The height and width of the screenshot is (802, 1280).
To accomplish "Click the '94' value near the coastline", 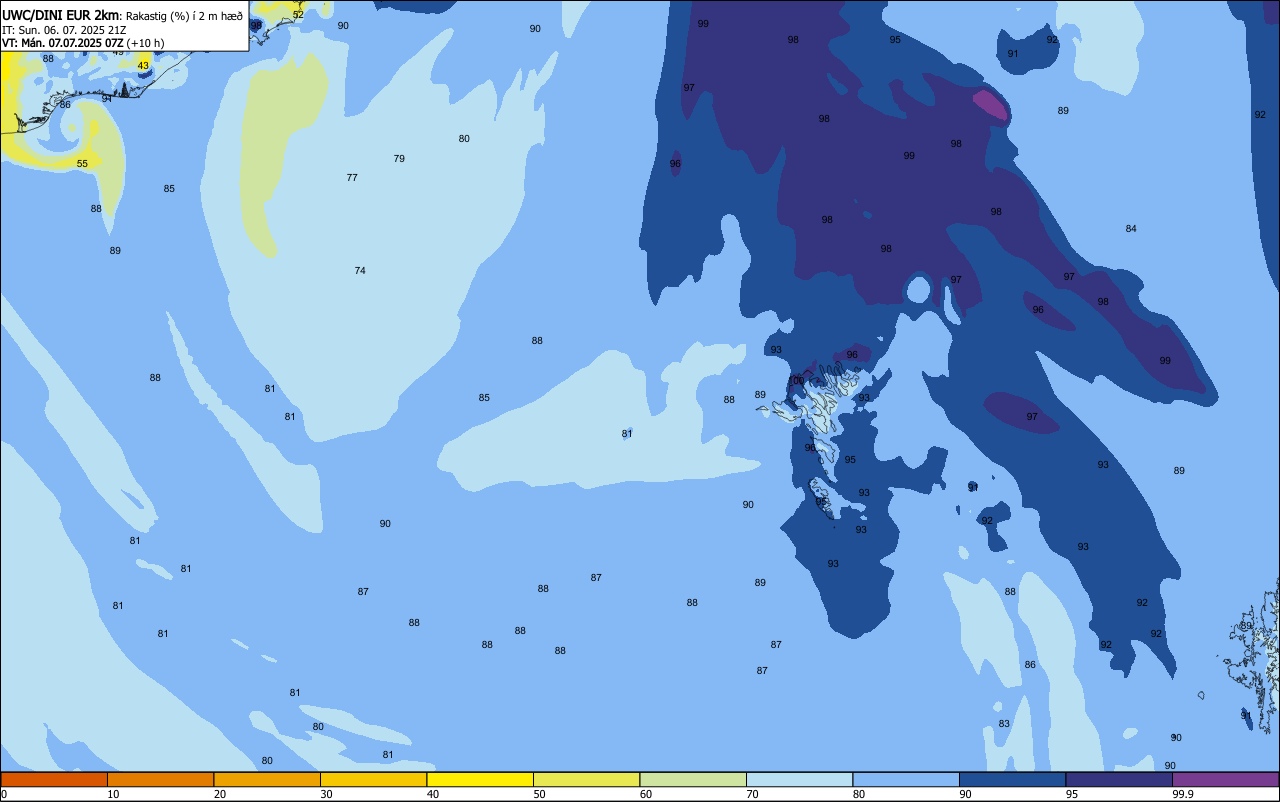I will (107, 99).
